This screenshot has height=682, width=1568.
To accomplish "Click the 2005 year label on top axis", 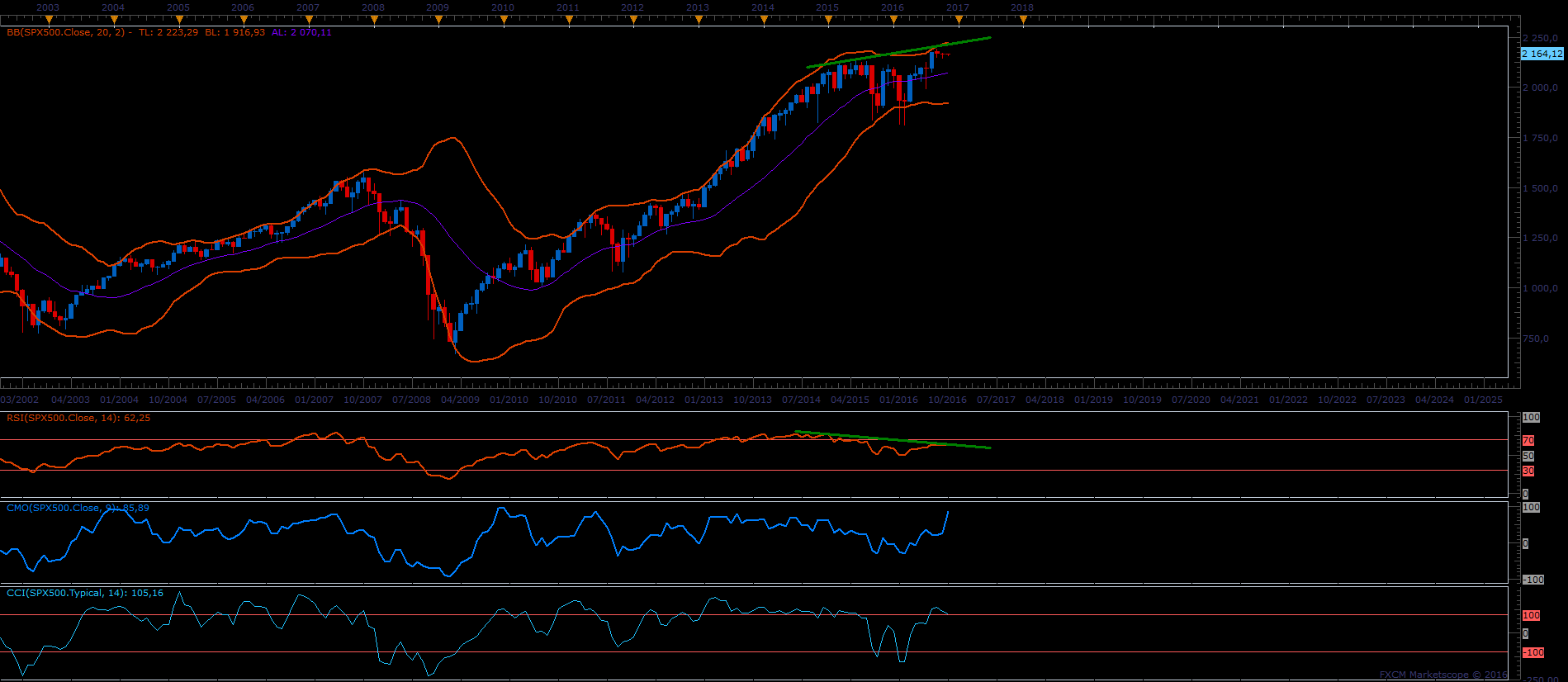I will (178, 7).
